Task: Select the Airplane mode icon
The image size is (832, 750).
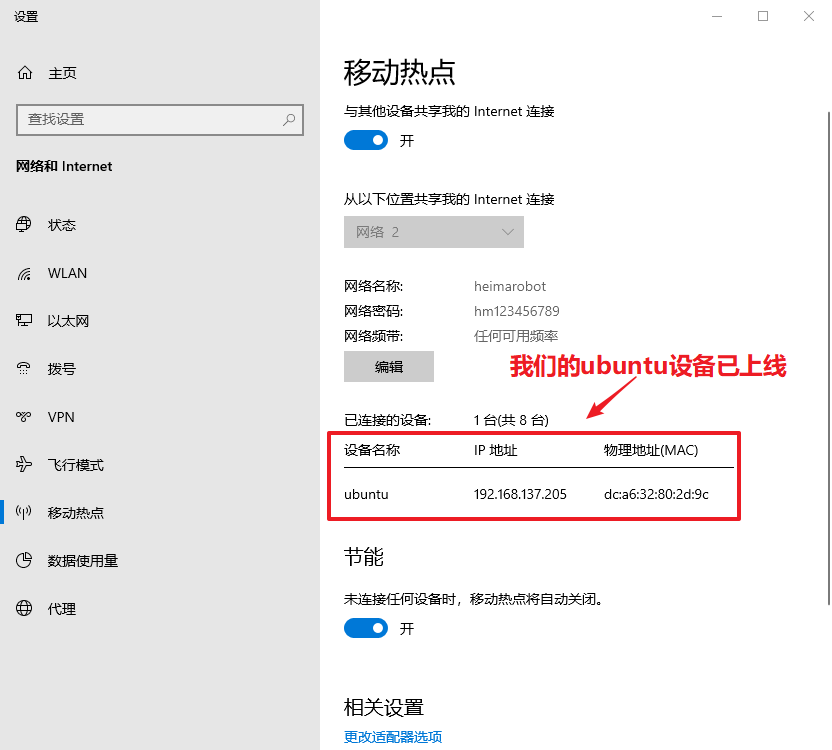Action: click(25, 465)
